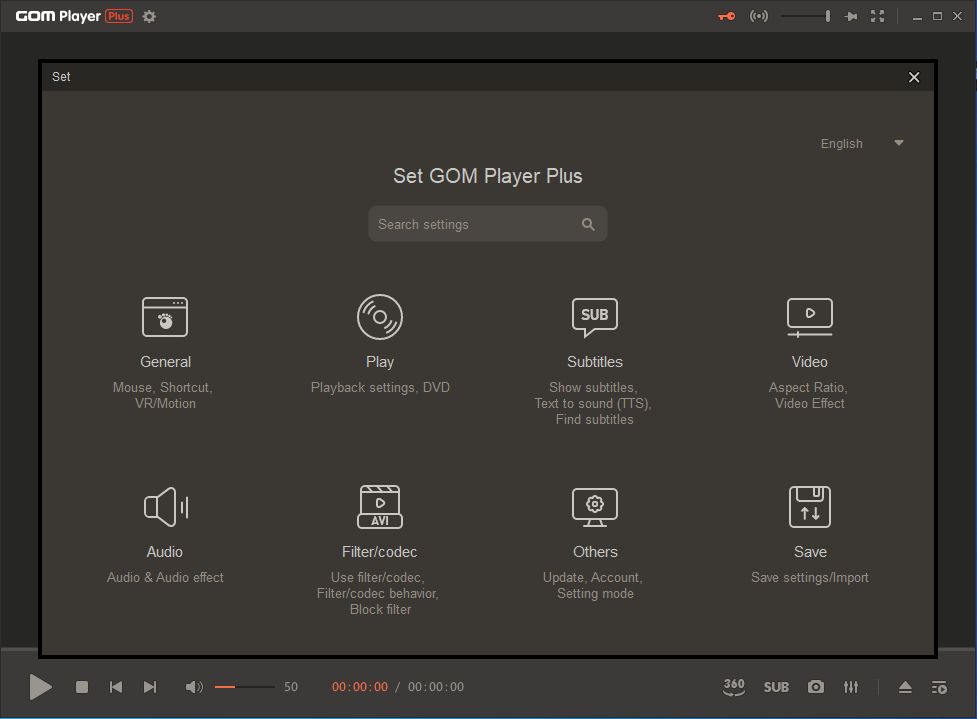Click the Video label

pyautogui.click(x=809, y=362)
